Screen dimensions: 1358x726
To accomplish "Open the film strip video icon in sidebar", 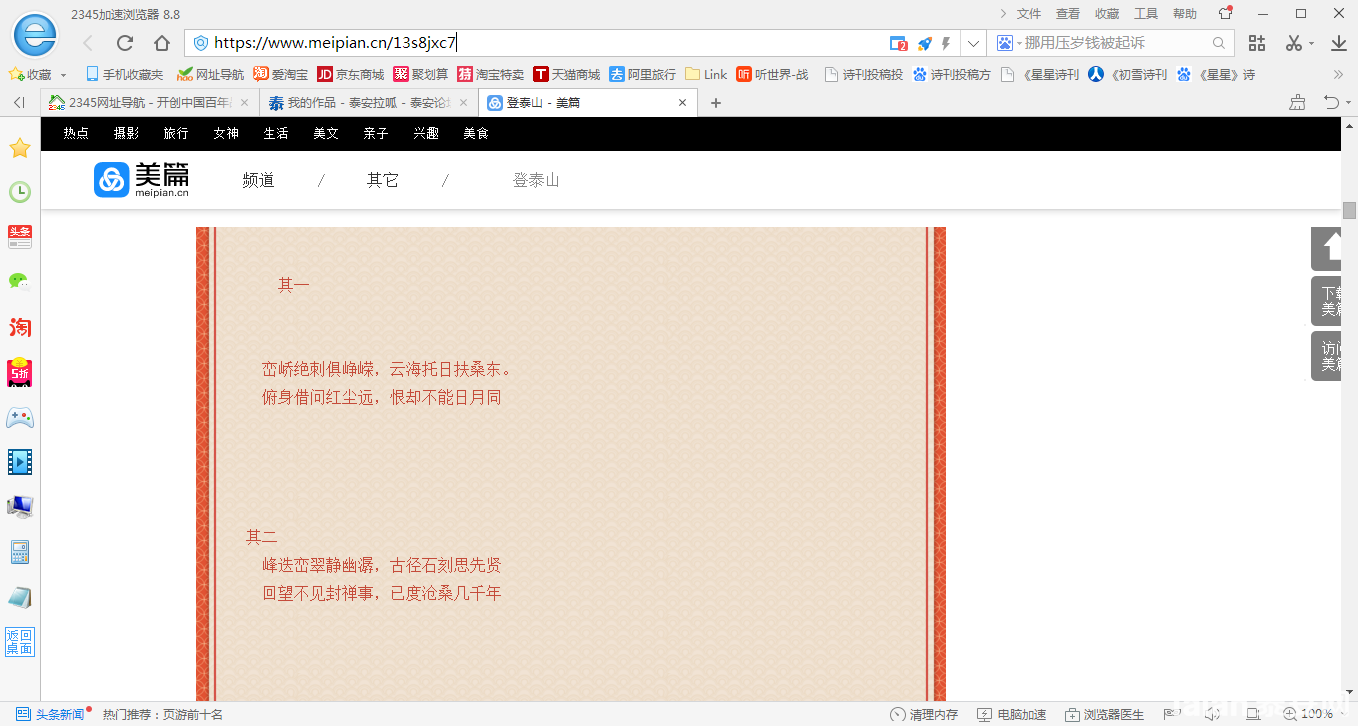I will (x=20, y=461).
